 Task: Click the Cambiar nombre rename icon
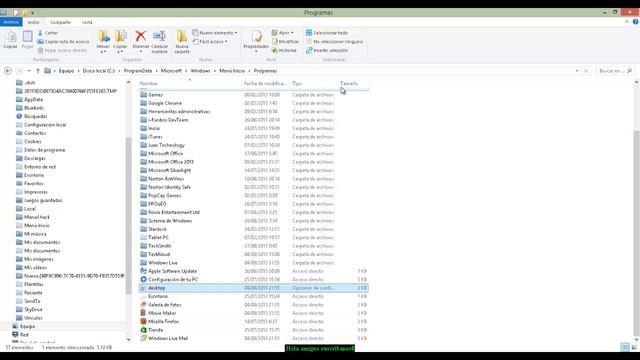159,36
